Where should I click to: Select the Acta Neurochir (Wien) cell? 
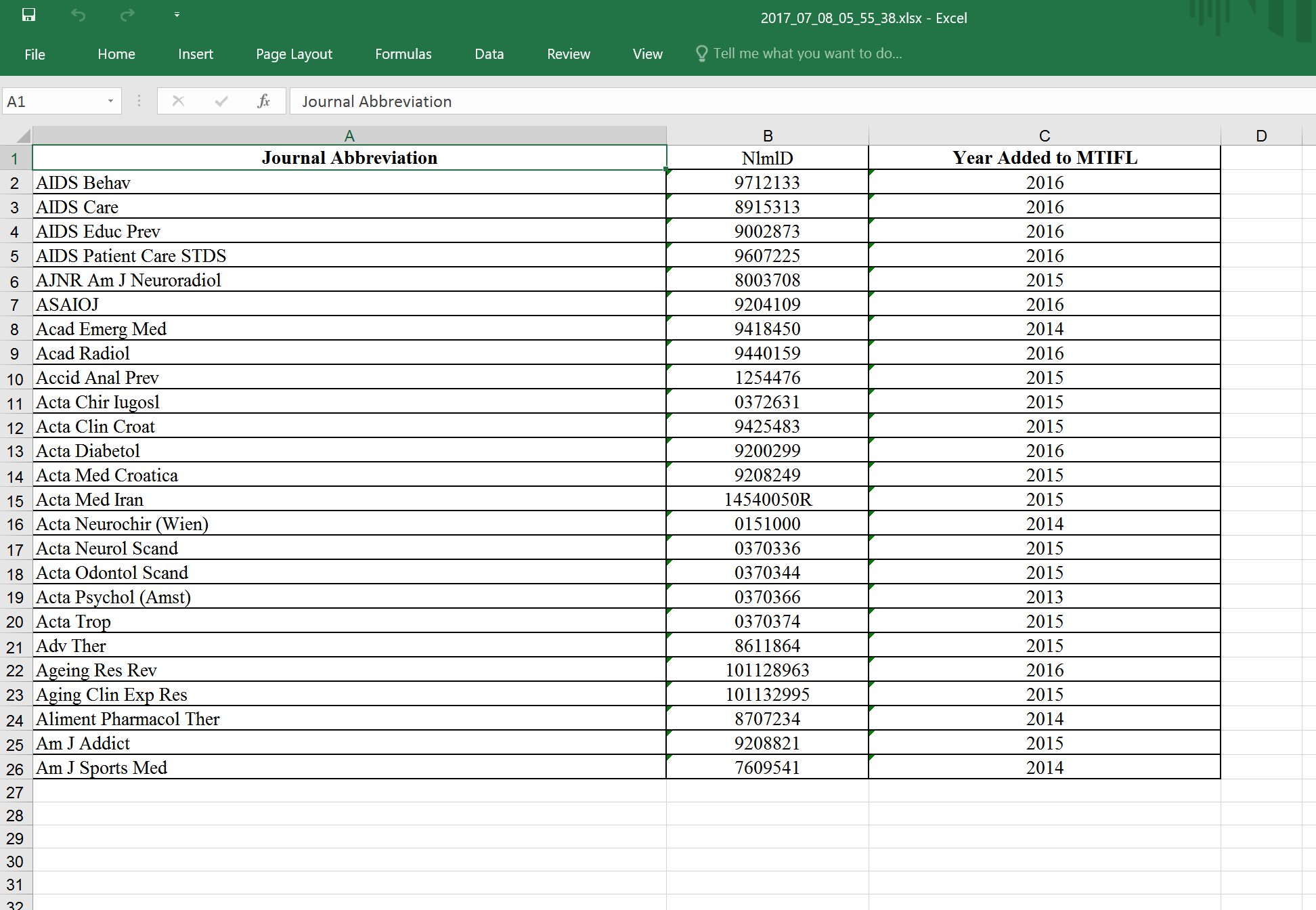tap(349, 523)
